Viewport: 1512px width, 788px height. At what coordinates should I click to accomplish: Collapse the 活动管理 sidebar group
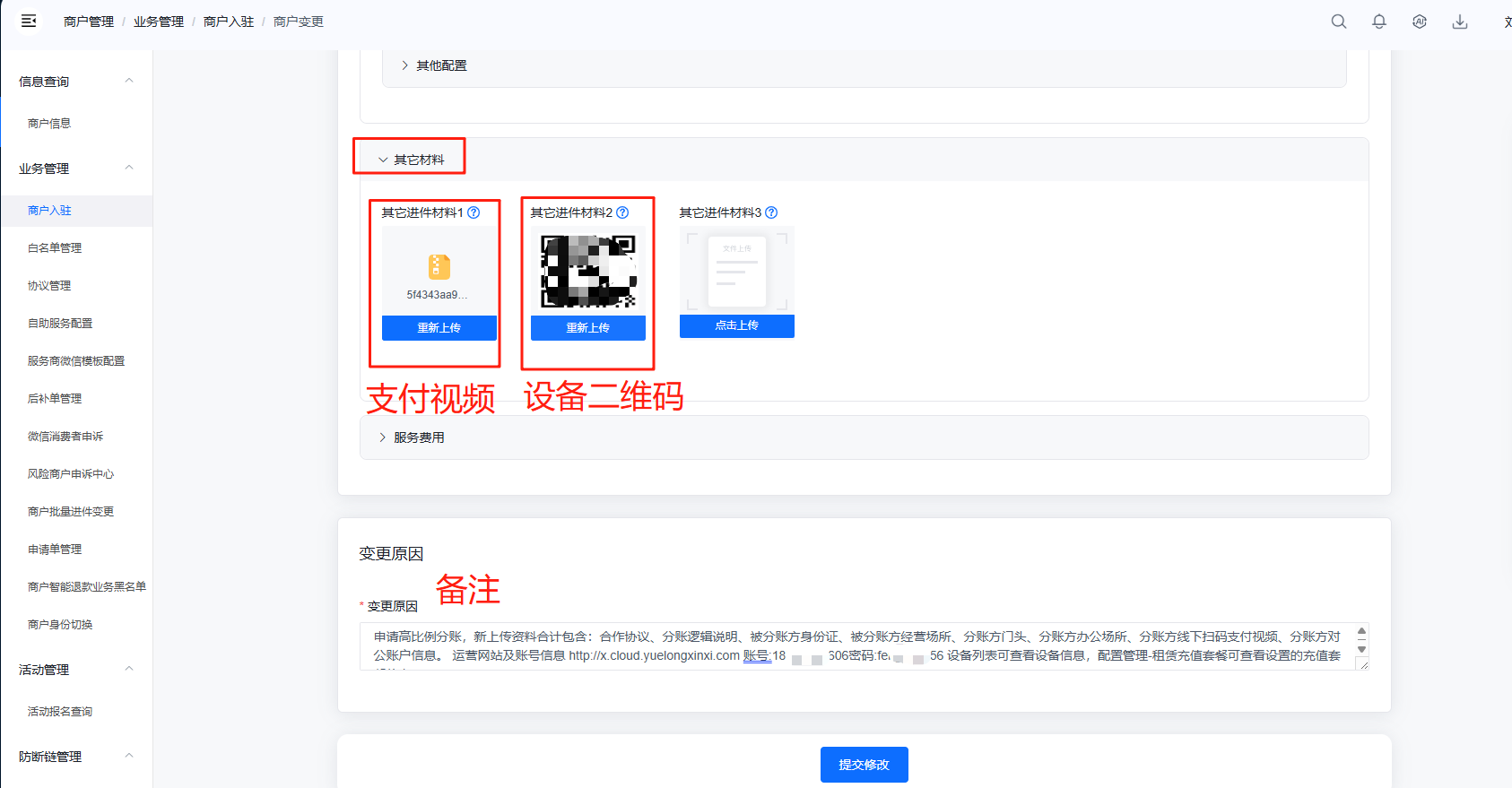(x=76, y=670)
